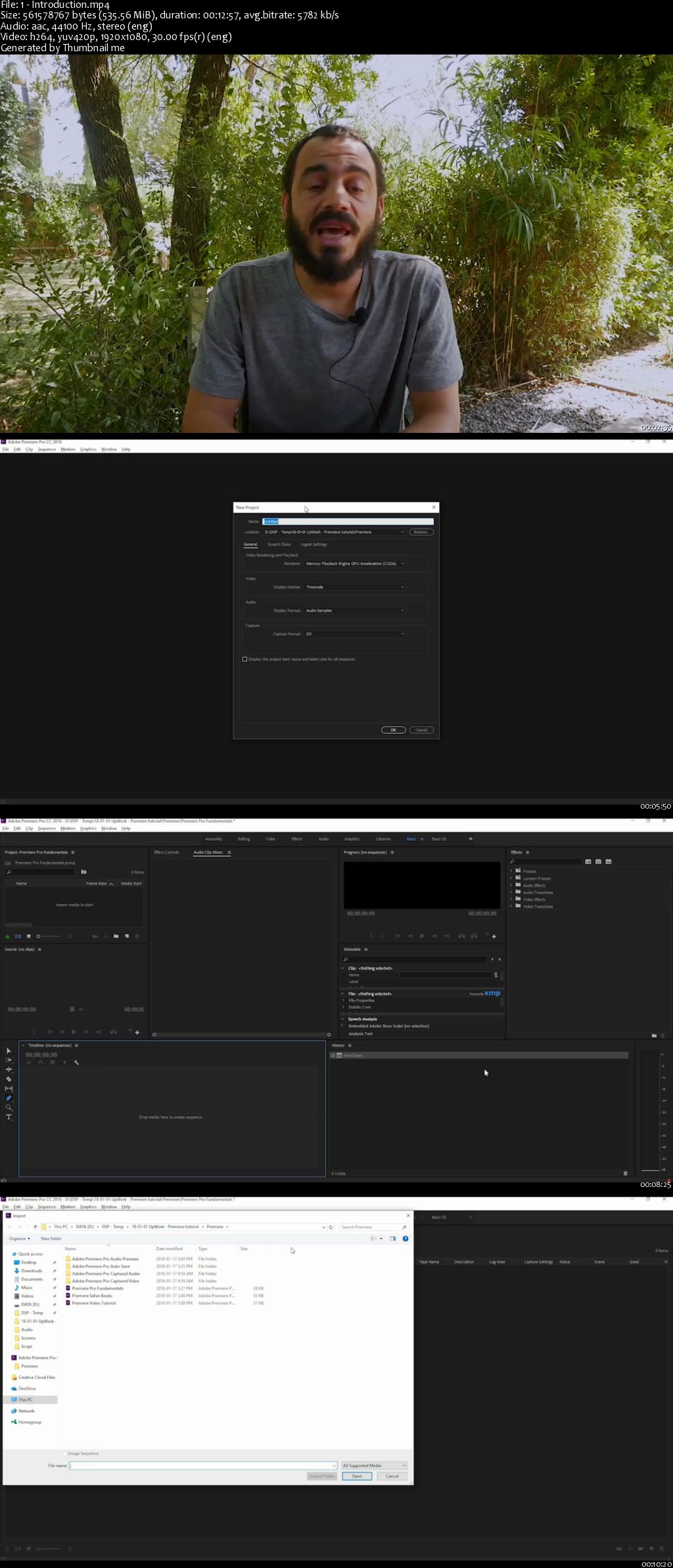The width and height of the screenshot is (673, 1568).
Task: Open the Import dialog help icon
Action: [x=406, y=1238]
